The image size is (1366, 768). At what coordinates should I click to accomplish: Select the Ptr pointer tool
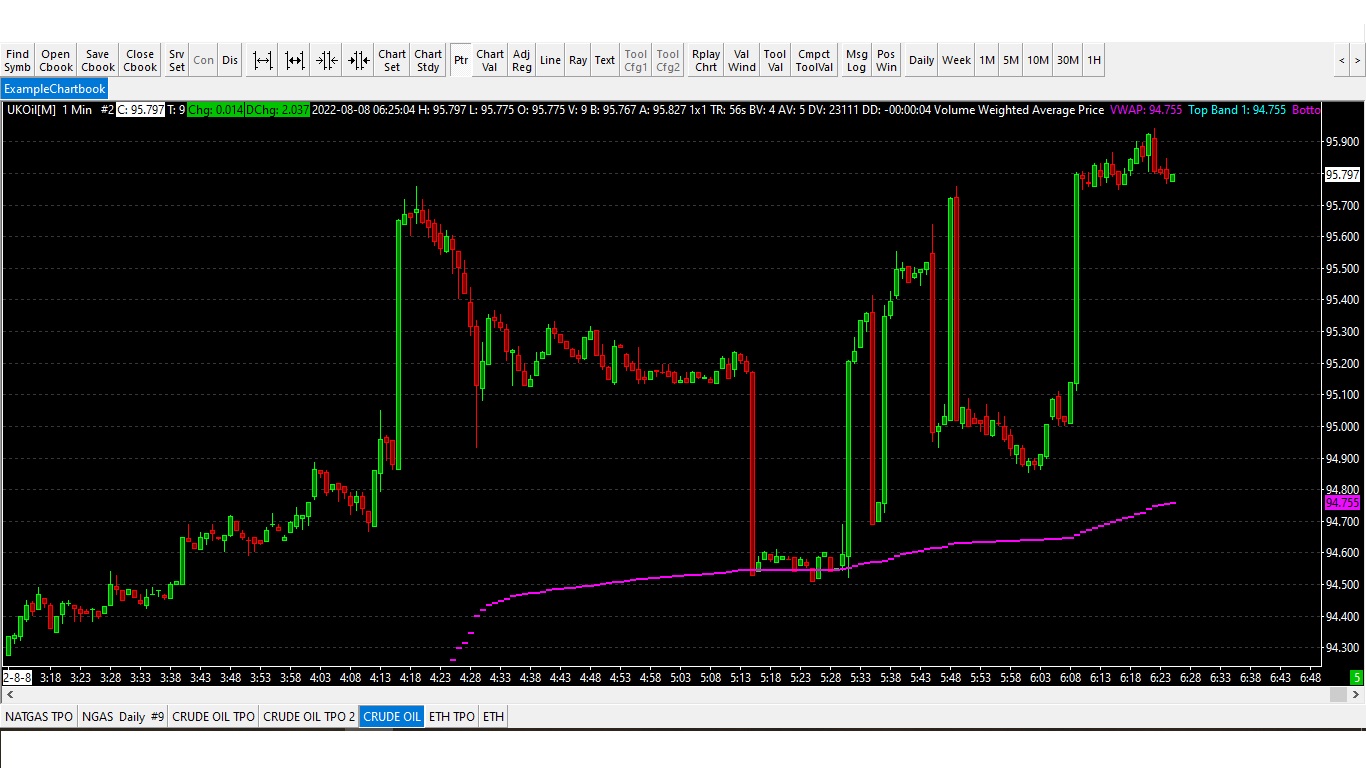pos(461,61)
